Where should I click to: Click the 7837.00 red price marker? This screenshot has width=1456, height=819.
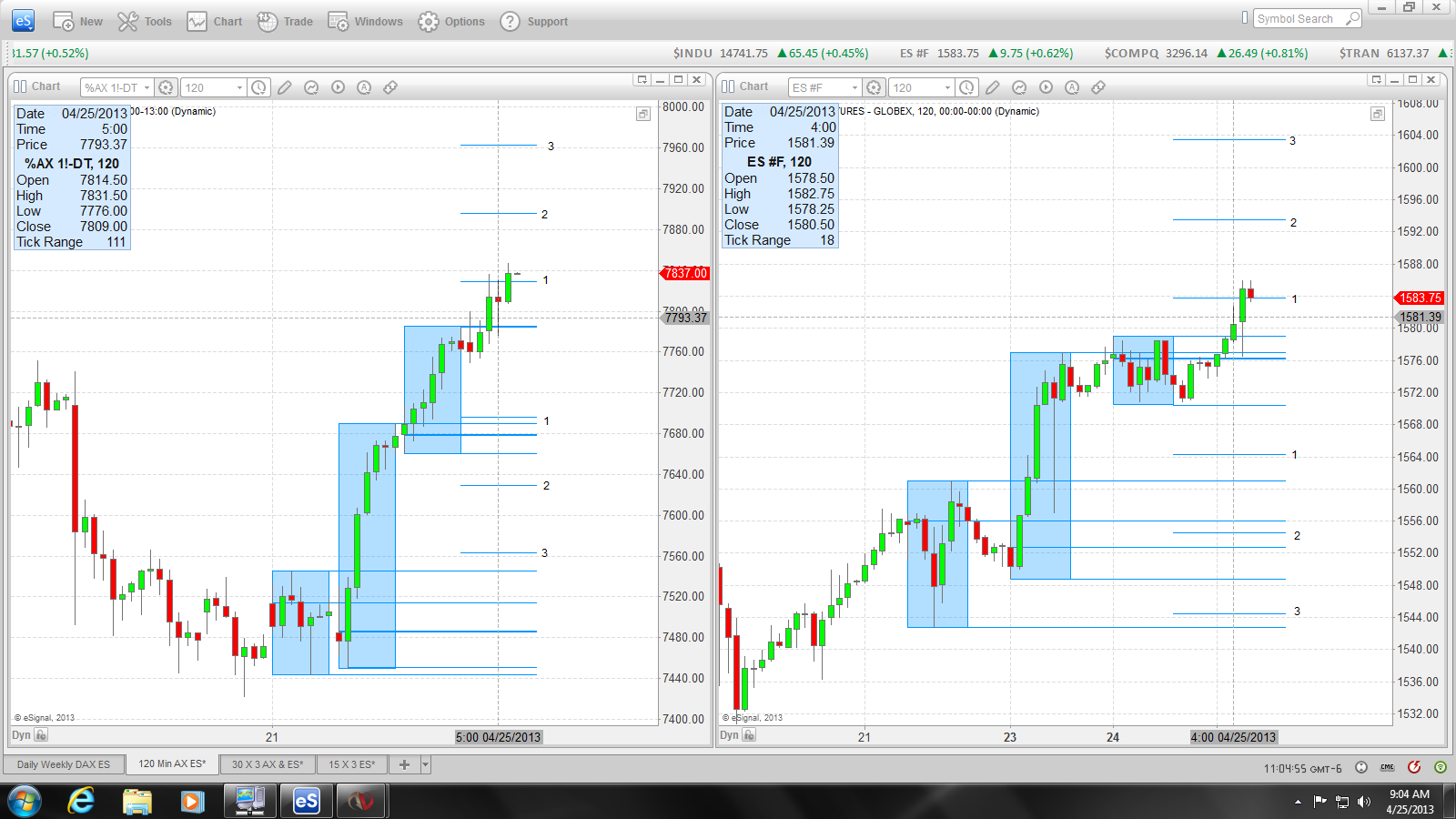pyautogui.click(x=684, y=273)
